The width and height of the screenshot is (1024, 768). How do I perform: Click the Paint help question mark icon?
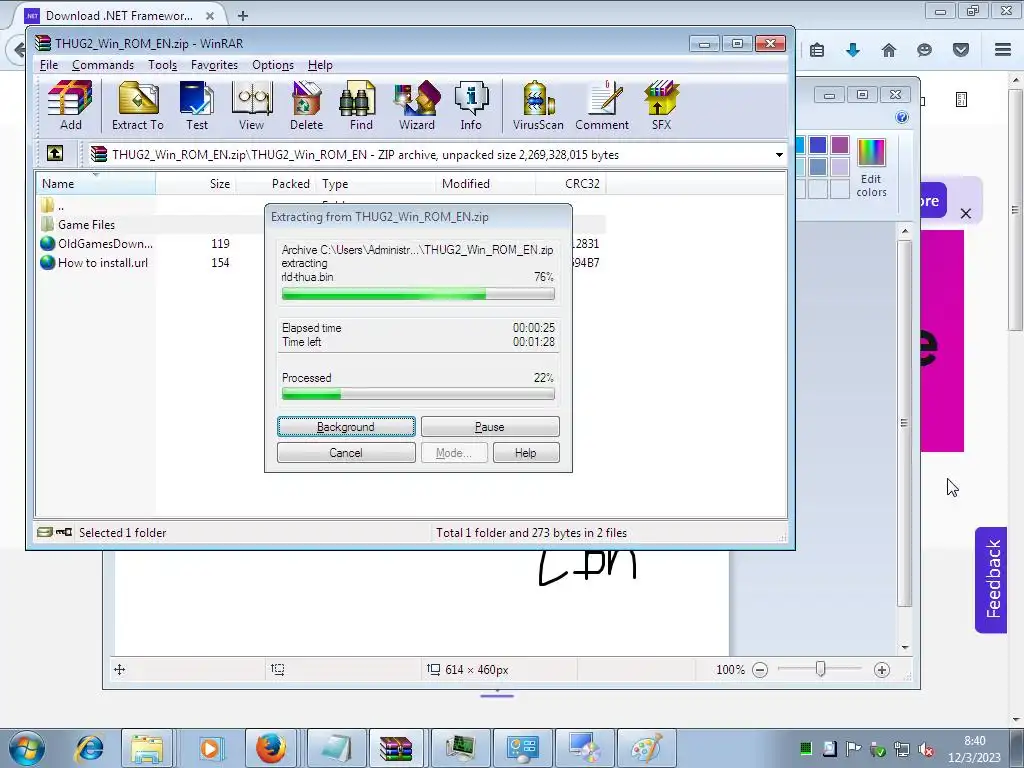pos(902,117)
